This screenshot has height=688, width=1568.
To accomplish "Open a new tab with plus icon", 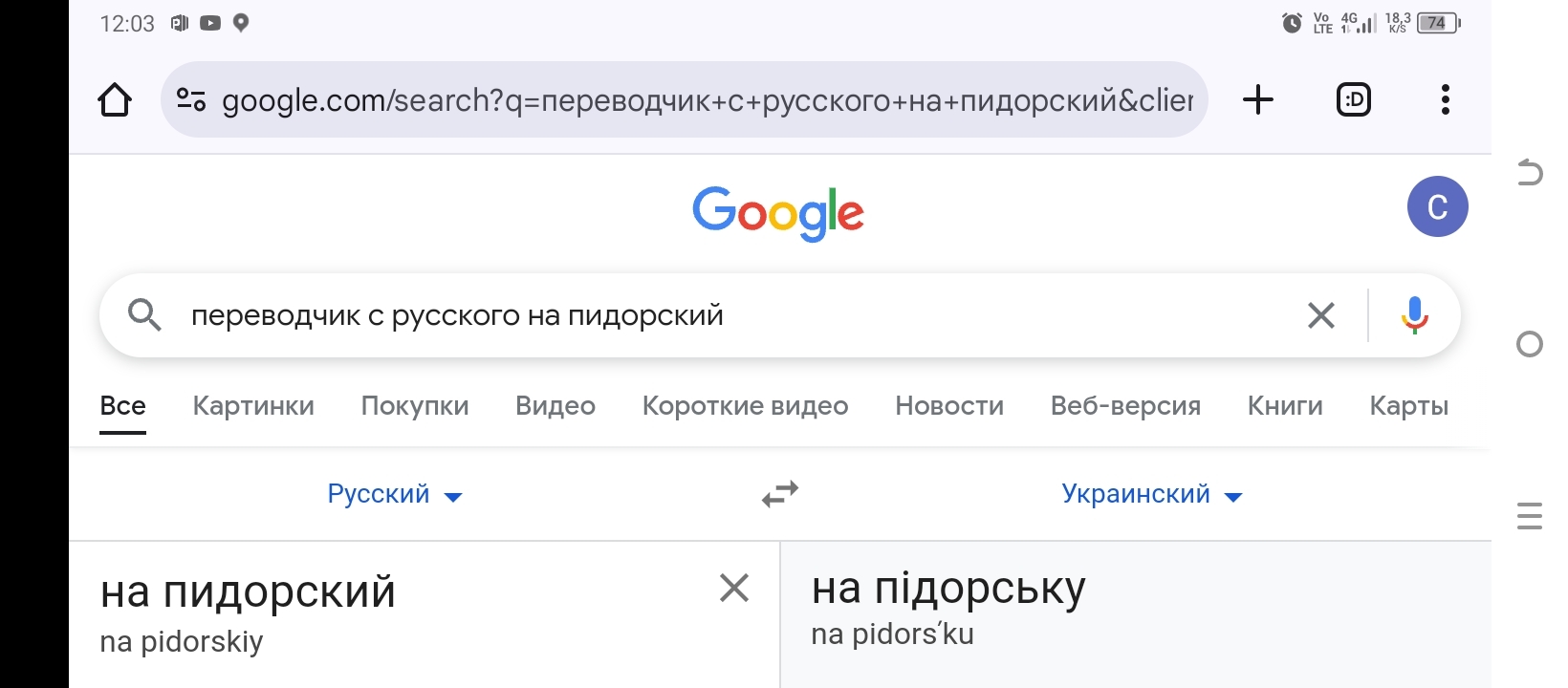I will coord(1258,99).
